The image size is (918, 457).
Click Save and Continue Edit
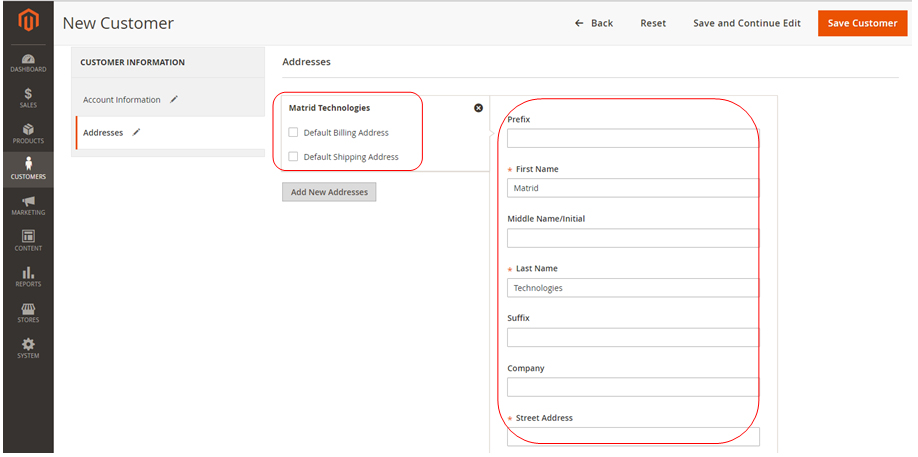[x=746, y=23]
